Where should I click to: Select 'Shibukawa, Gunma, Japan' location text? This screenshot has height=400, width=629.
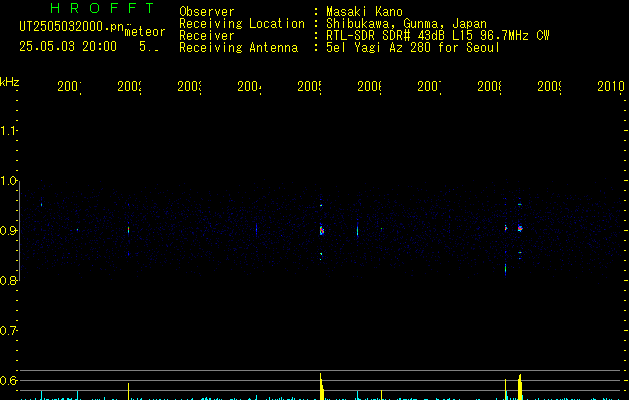tap(406, 24)
